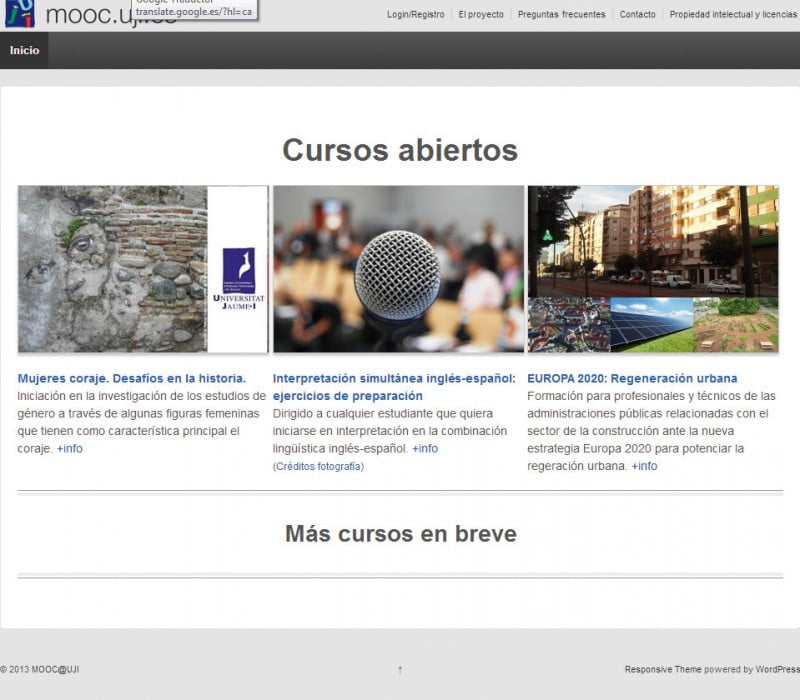Image resolution: width=800 pixels, height=700 pixels.
Task: Select the Inicio navigation tab
Action: 22,50
